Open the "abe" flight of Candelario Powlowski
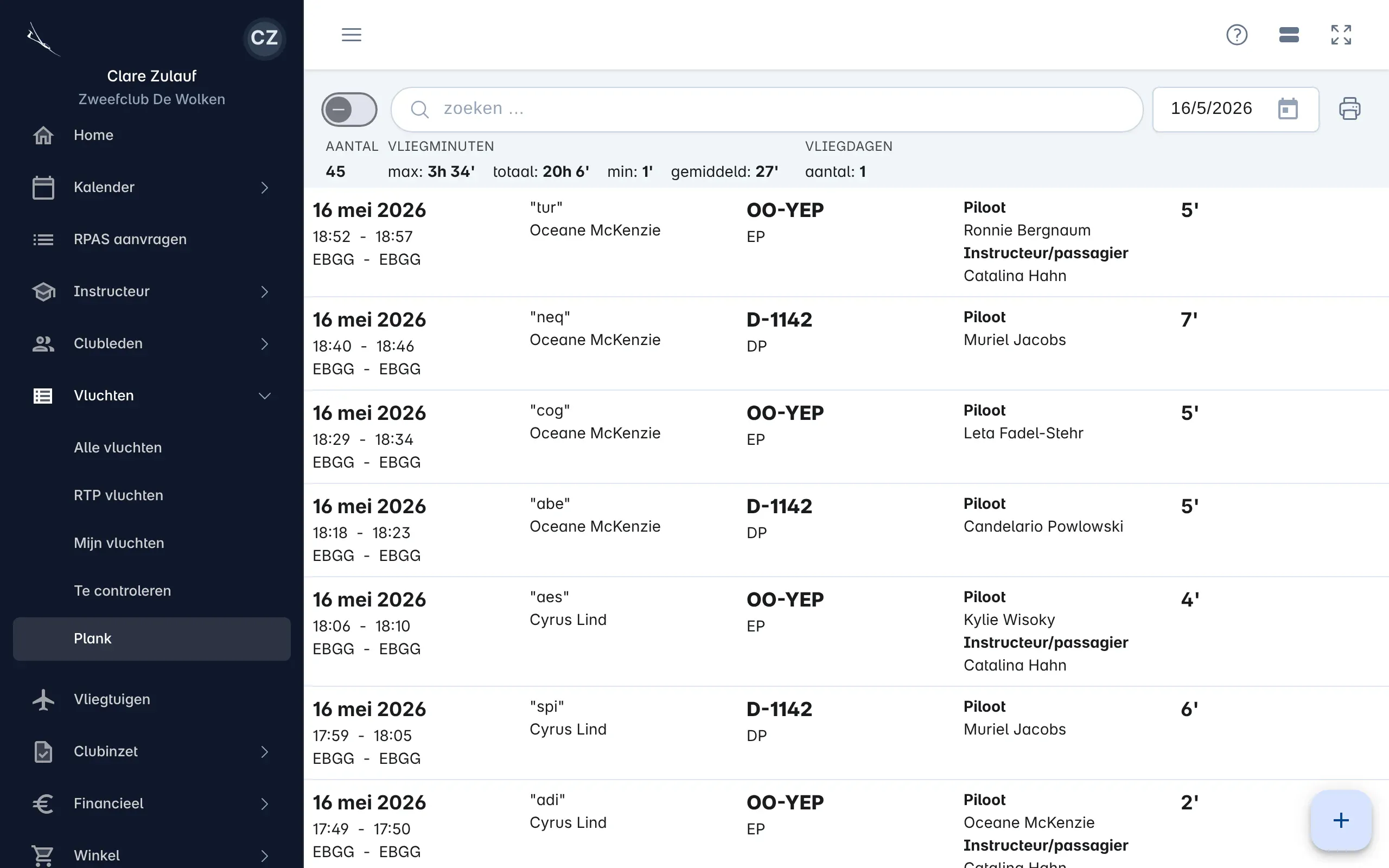The height and width of the screenshot is (868, 1389). tap(846, 530)
